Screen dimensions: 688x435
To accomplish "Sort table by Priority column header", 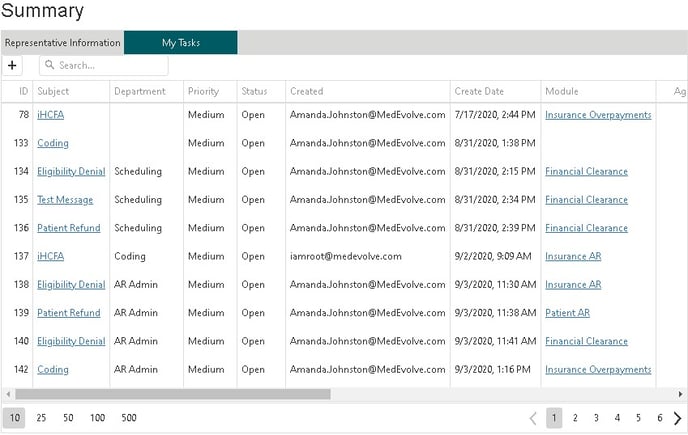I will pos(203,91).
